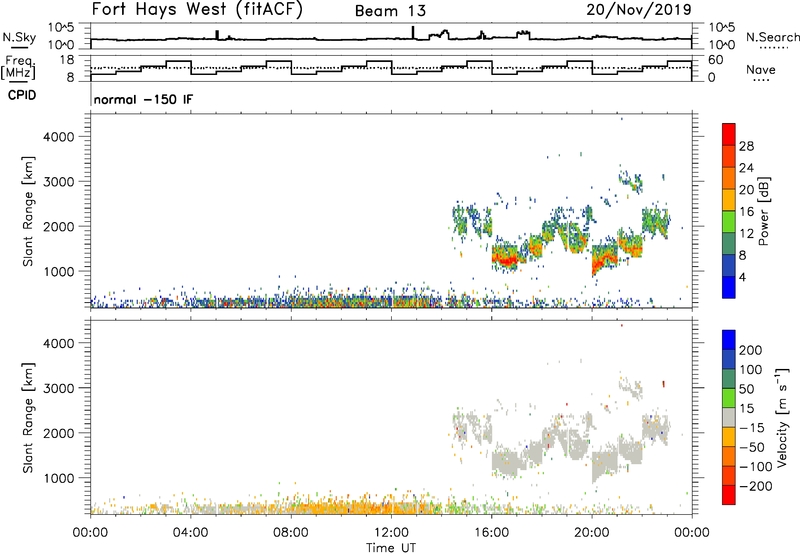This screenshot has height=554, width=800.
Task: Click the '16' tick on power colorbar
Action: click(746, 212)
